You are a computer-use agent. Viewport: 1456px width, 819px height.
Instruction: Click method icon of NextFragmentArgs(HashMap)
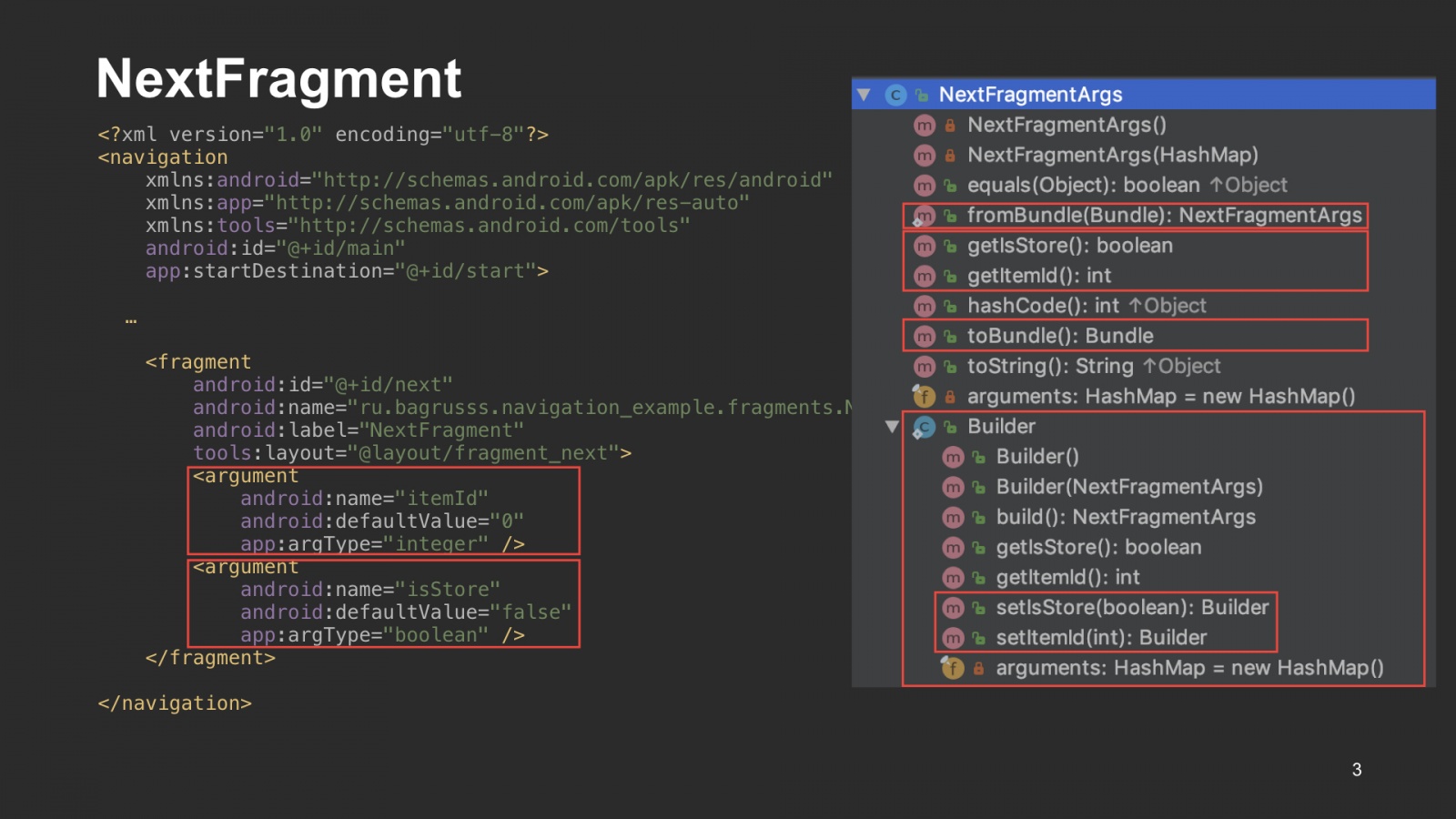tap(925, 156)
